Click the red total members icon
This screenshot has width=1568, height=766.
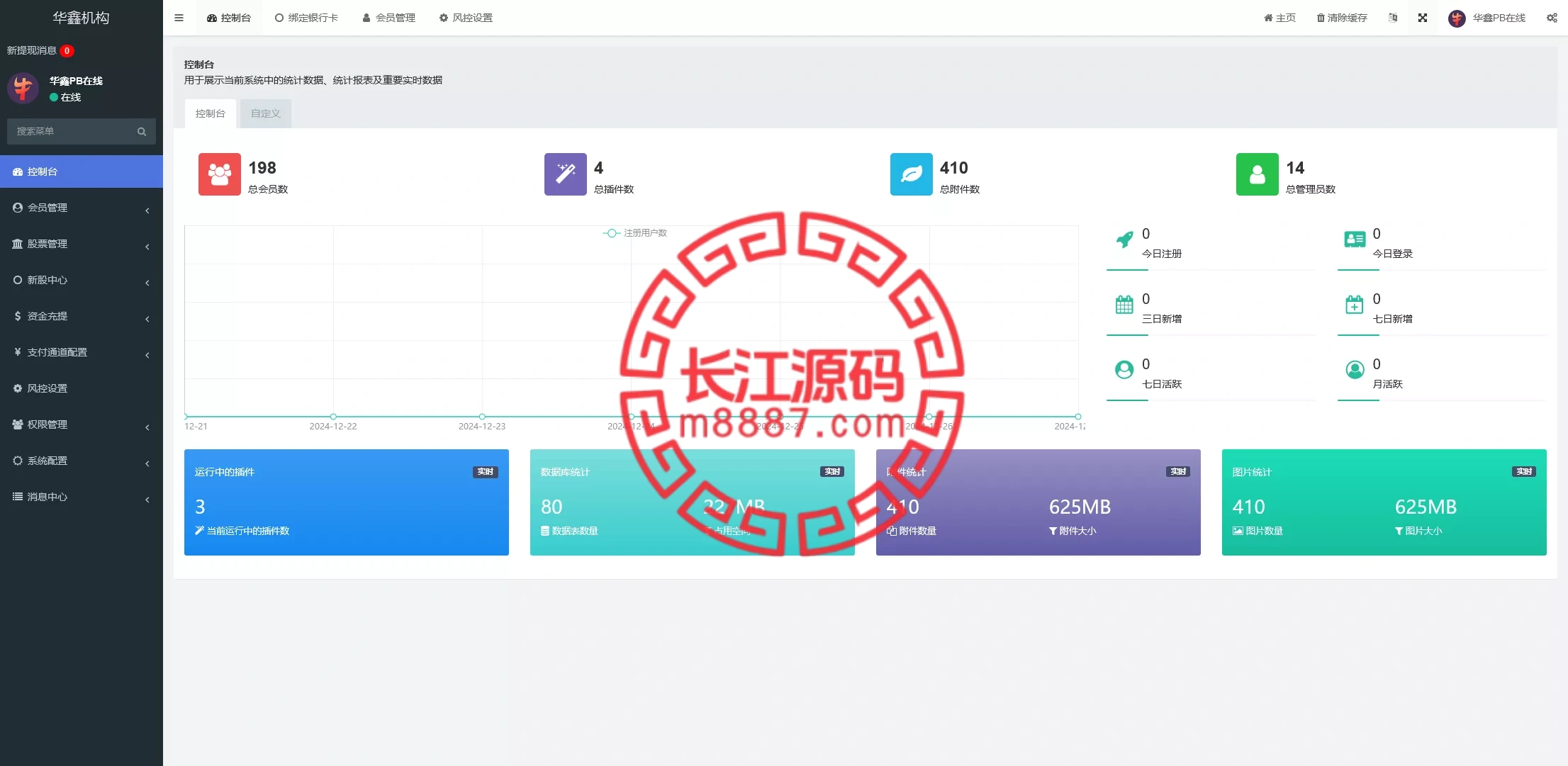point(219,174)
